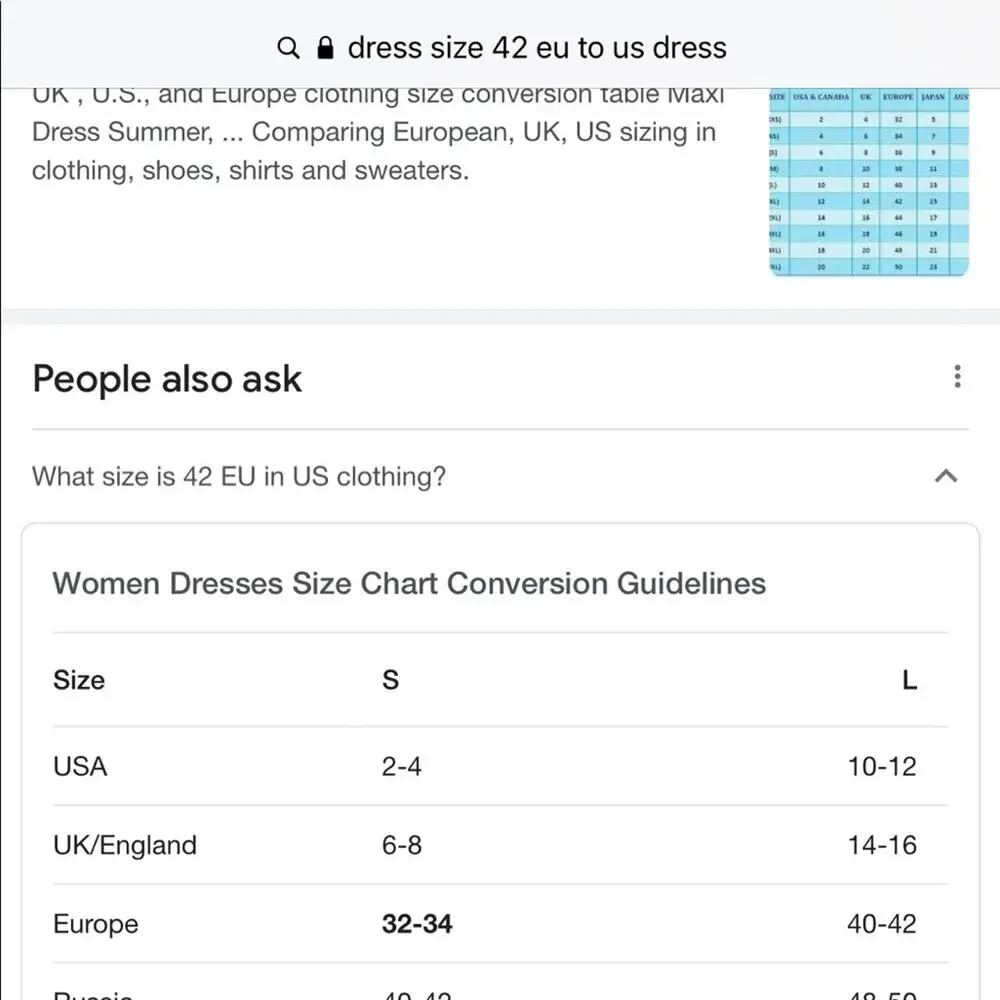Tap the padlock security icon
The height and width of the screenshot is (1000, 1000).
point(325,48)
